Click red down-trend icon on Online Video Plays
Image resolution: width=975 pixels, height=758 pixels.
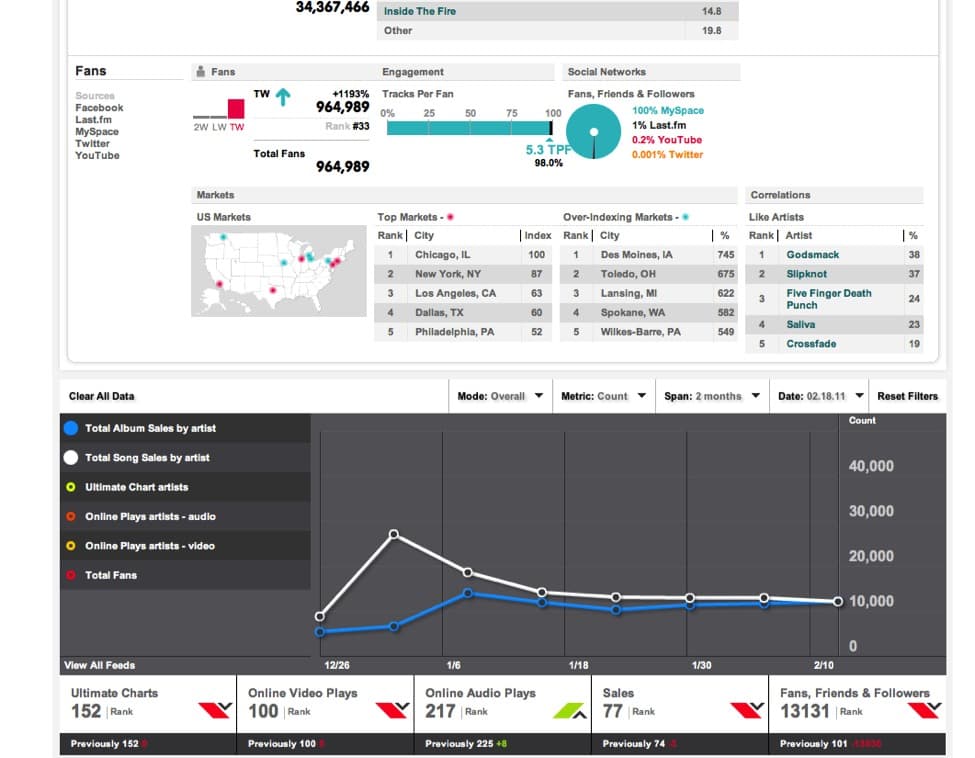click(x=392, y=710)
